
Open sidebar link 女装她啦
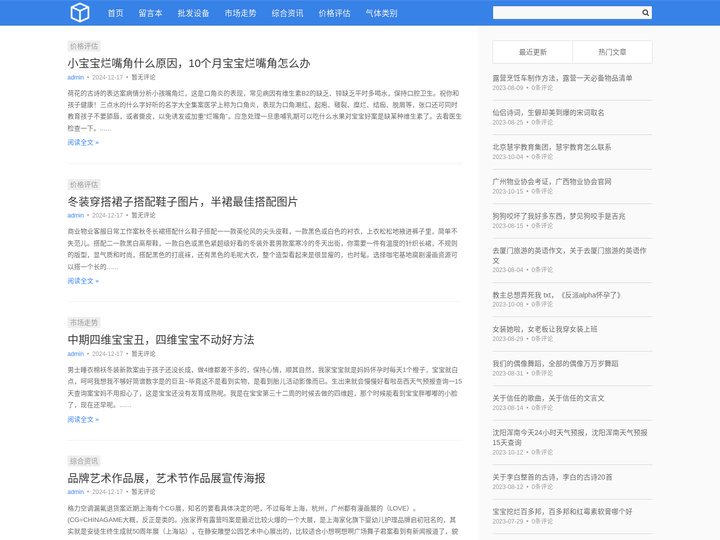click(545, 329)
